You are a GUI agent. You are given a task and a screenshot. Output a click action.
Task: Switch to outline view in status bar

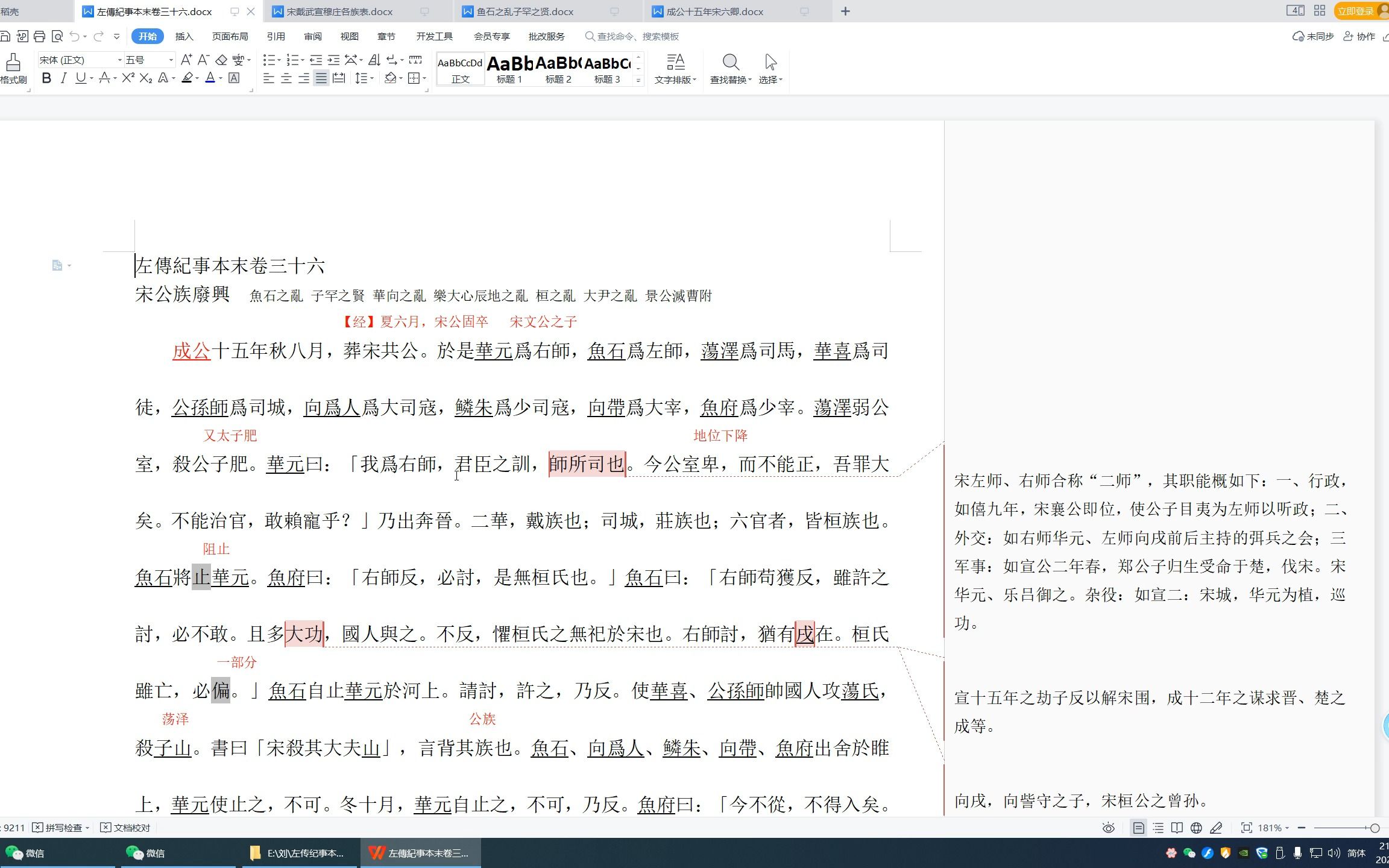click(x=1158, y=828)
